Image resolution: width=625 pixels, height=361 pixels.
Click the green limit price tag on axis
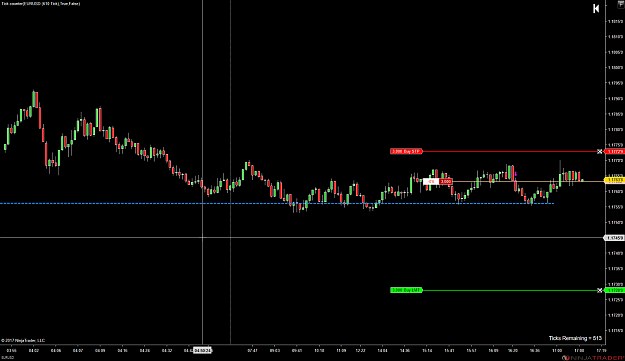pyautogui.click(x=615, y=290)
